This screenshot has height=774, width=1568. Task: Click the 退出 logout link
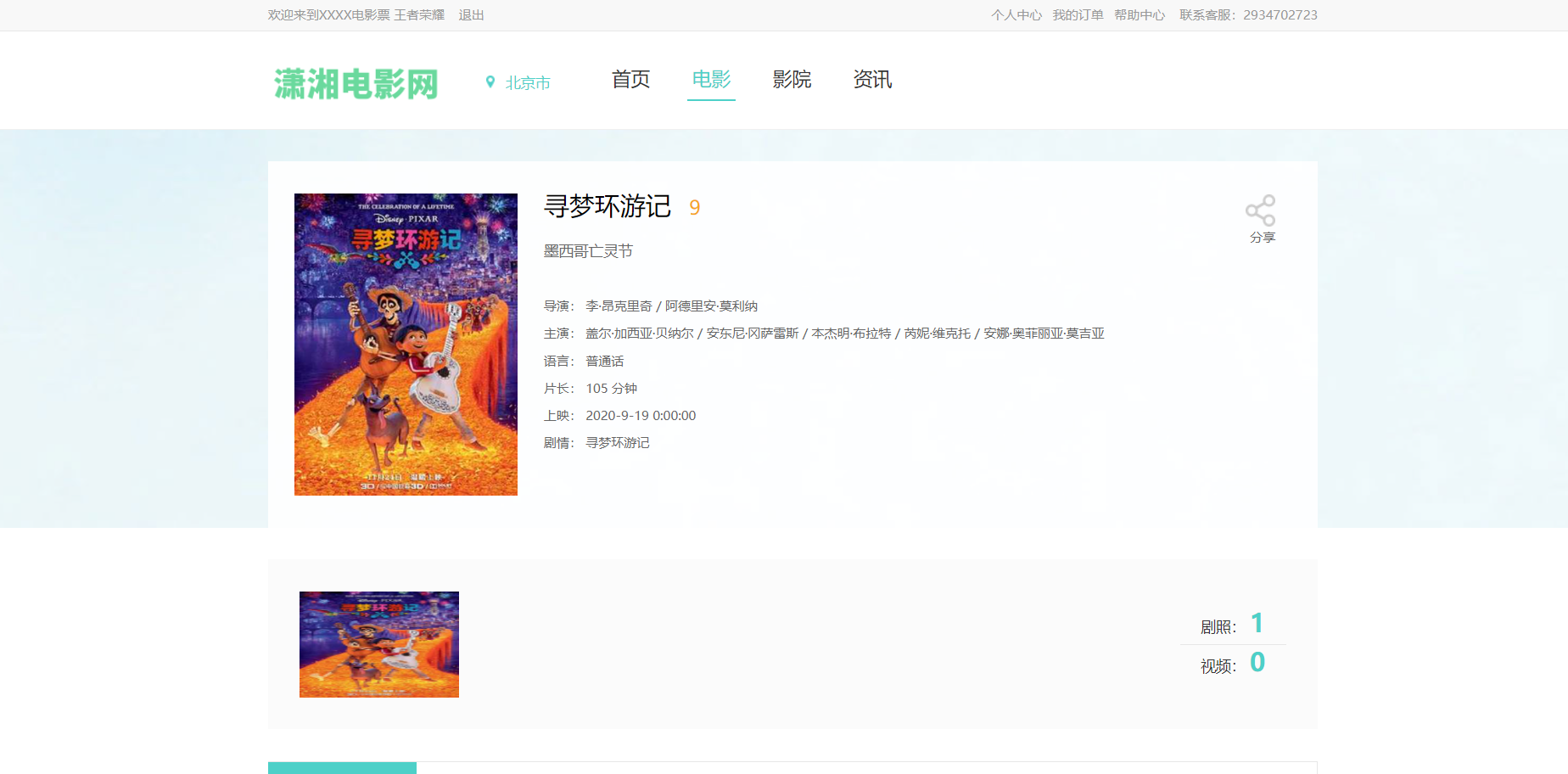471,15
